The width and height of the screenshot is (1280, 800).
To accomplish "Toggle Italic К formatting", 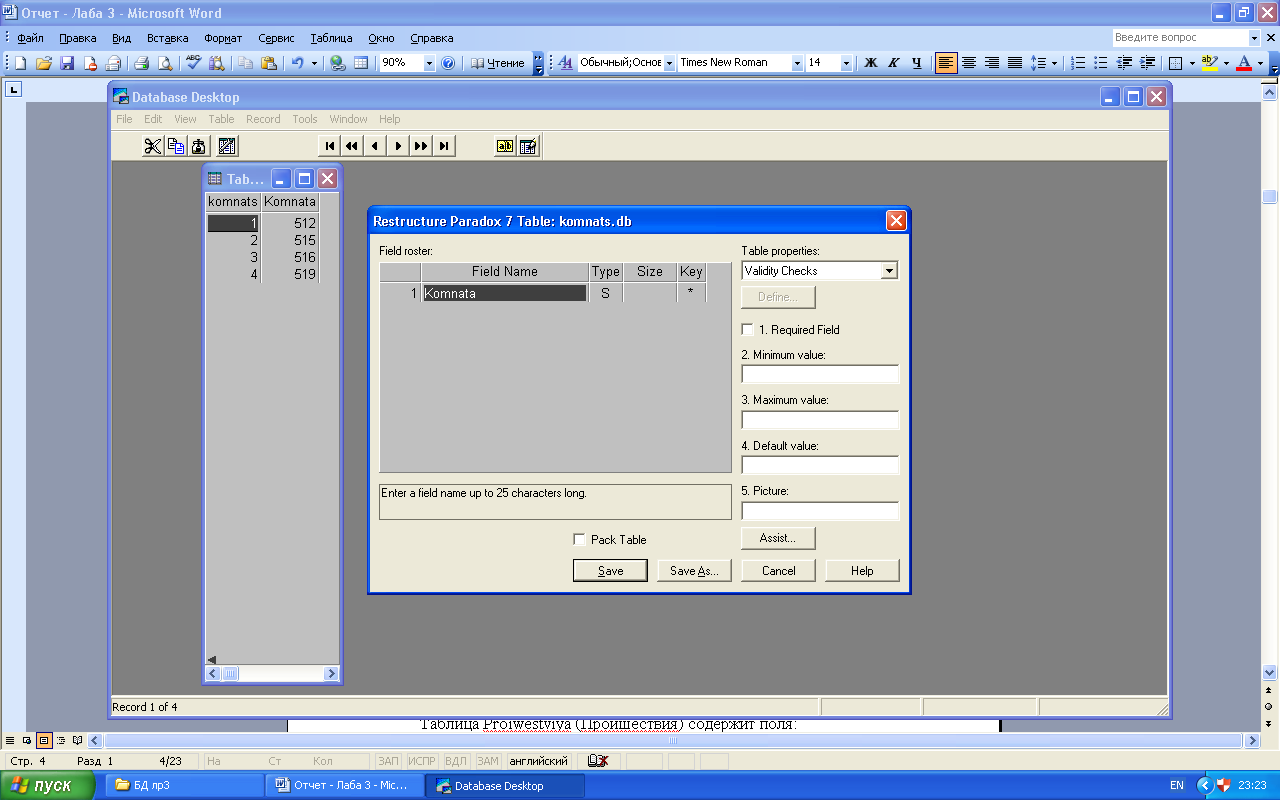I will (894, 63).
